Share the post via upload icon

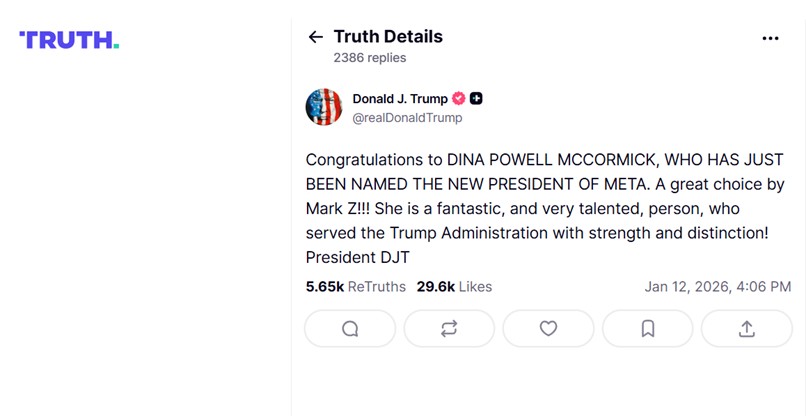746,329
